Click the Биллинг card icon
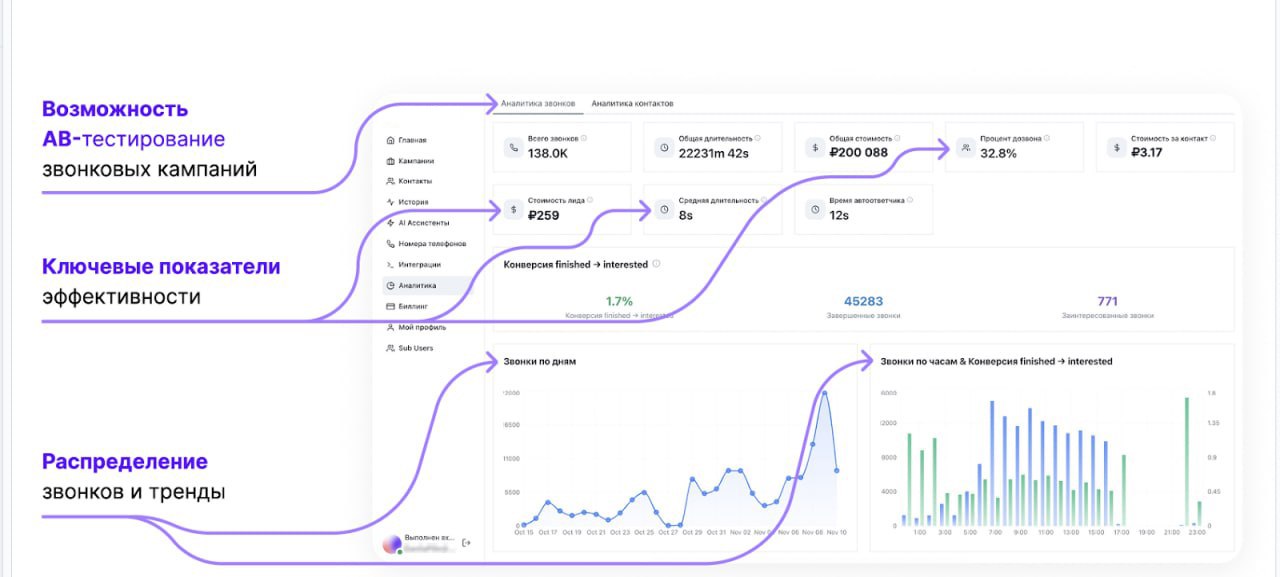The height and width of the screenshot is (577, 1280). tap(390, 306)
